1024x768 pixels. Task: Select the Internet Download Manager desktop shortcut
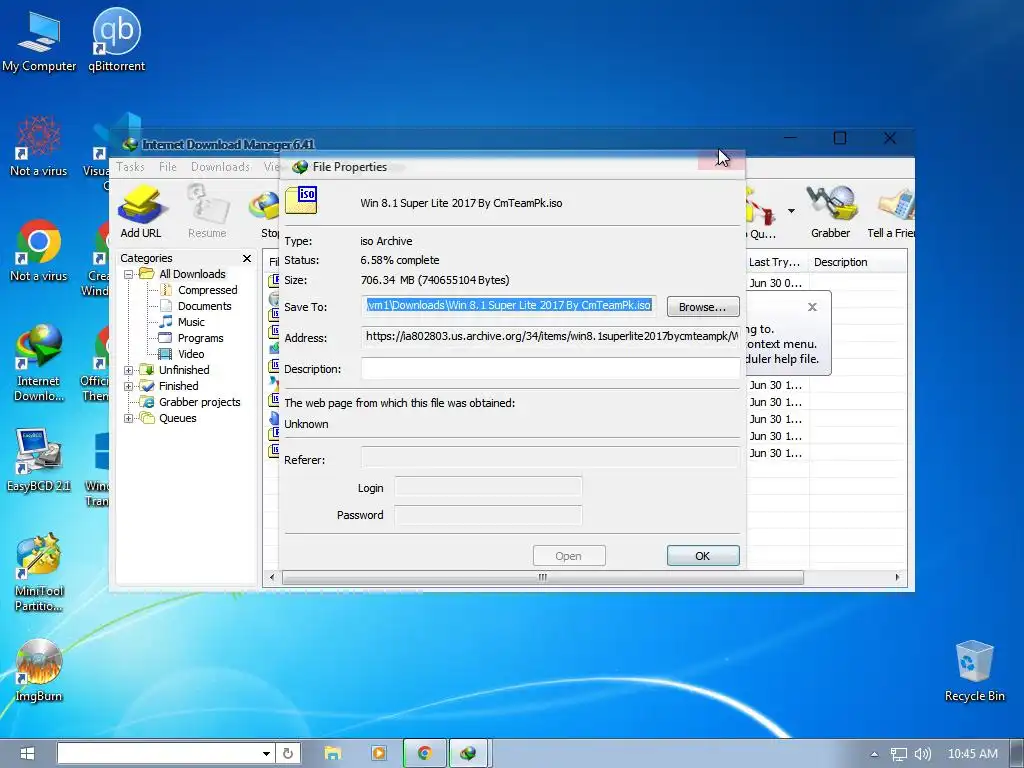pos(39,363)
